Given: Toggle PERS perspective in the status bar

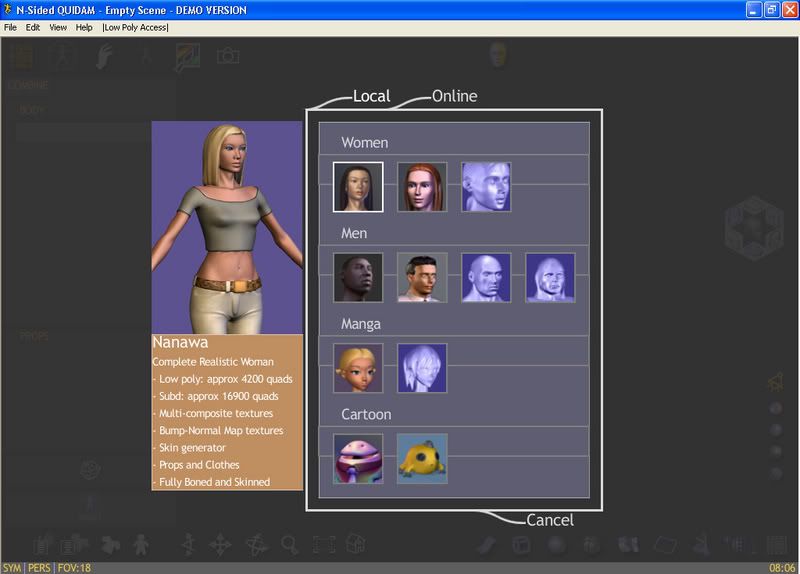Looking at the screenshot, I should [x=39, y=568].
